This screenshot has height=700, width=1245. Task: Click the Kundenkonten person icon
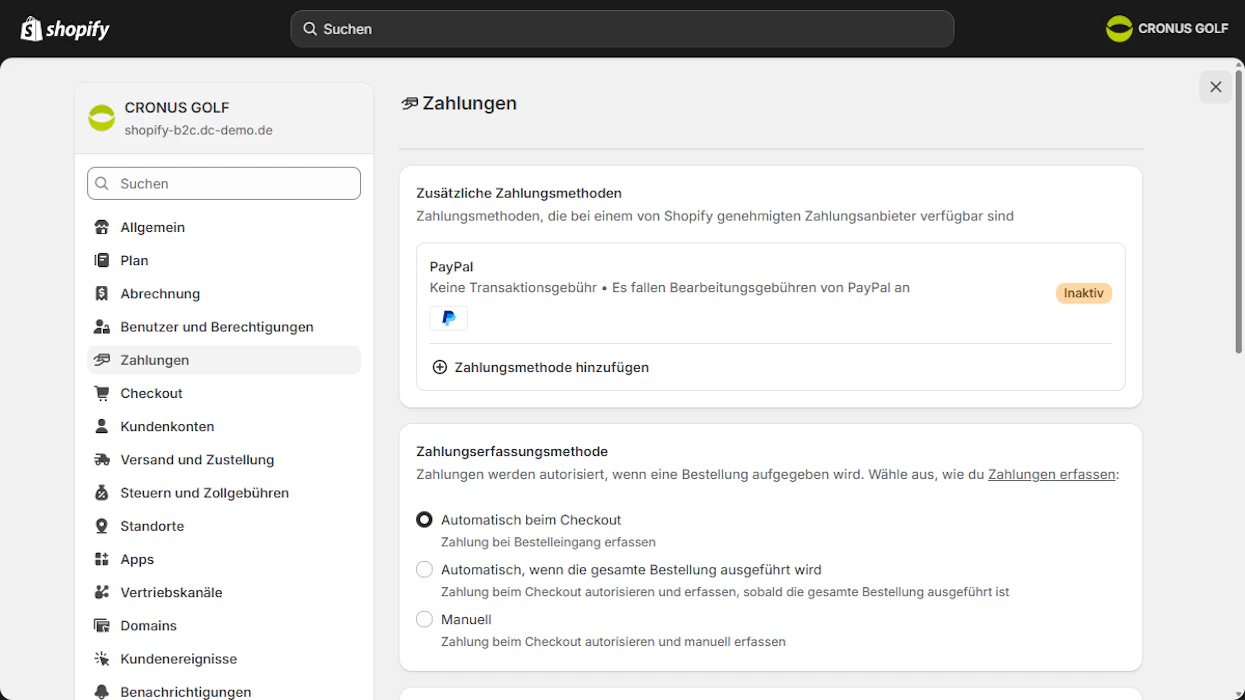pyautogui.click(x=101, y=426)
